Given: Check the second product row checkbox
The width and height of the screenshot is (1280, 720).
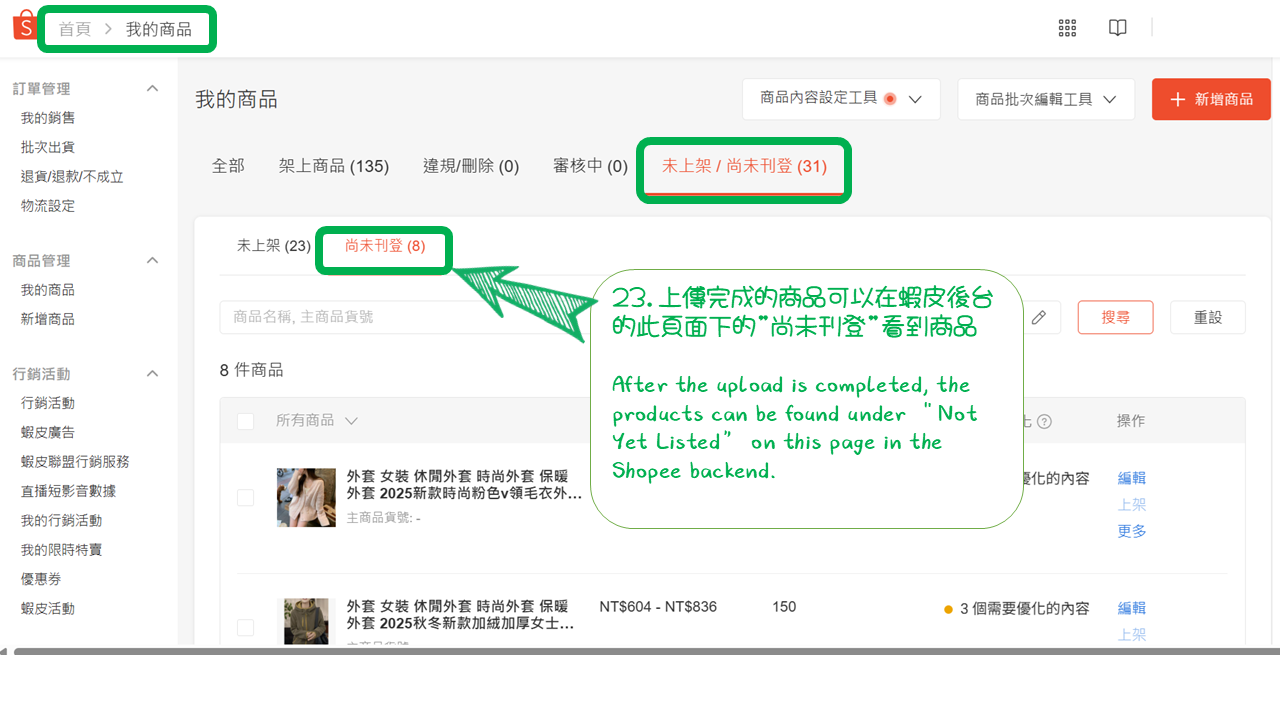Looking at the screenshot, I should click(245, 628).
